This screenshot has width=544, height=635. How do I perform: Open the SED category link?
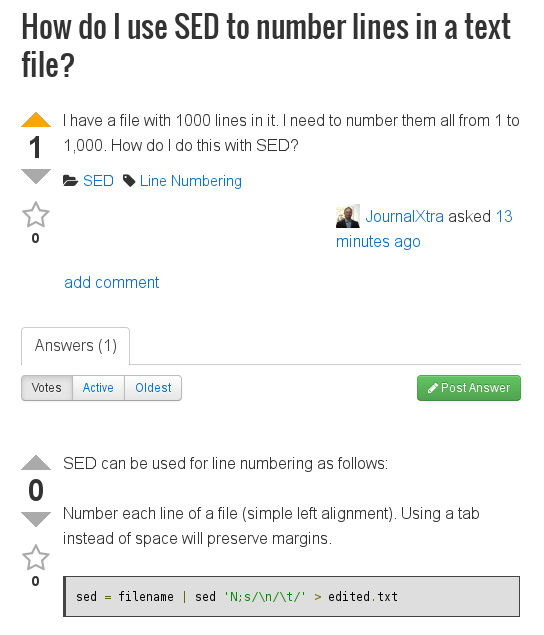pos(98,181)
